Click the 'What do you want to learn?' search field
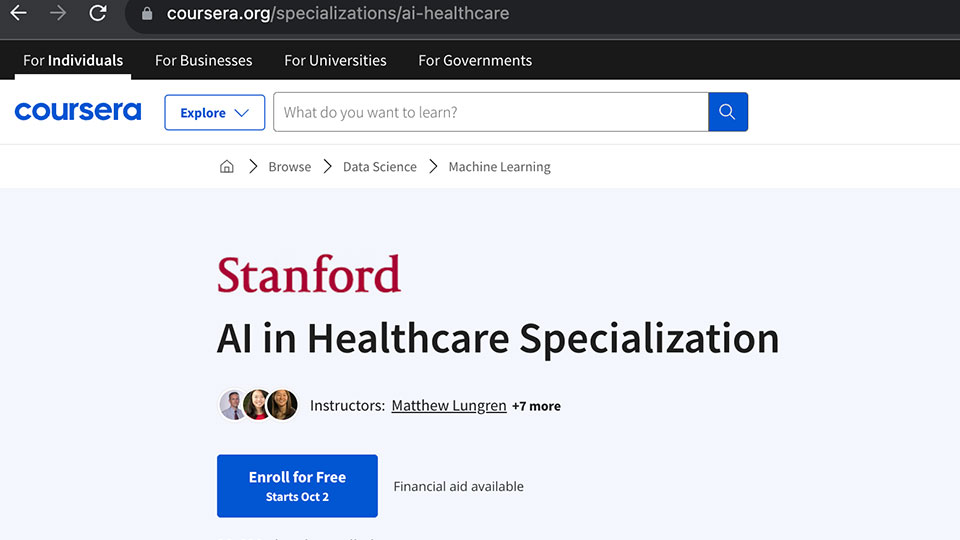The image size is (960, 540). click(x=490, y=112)
